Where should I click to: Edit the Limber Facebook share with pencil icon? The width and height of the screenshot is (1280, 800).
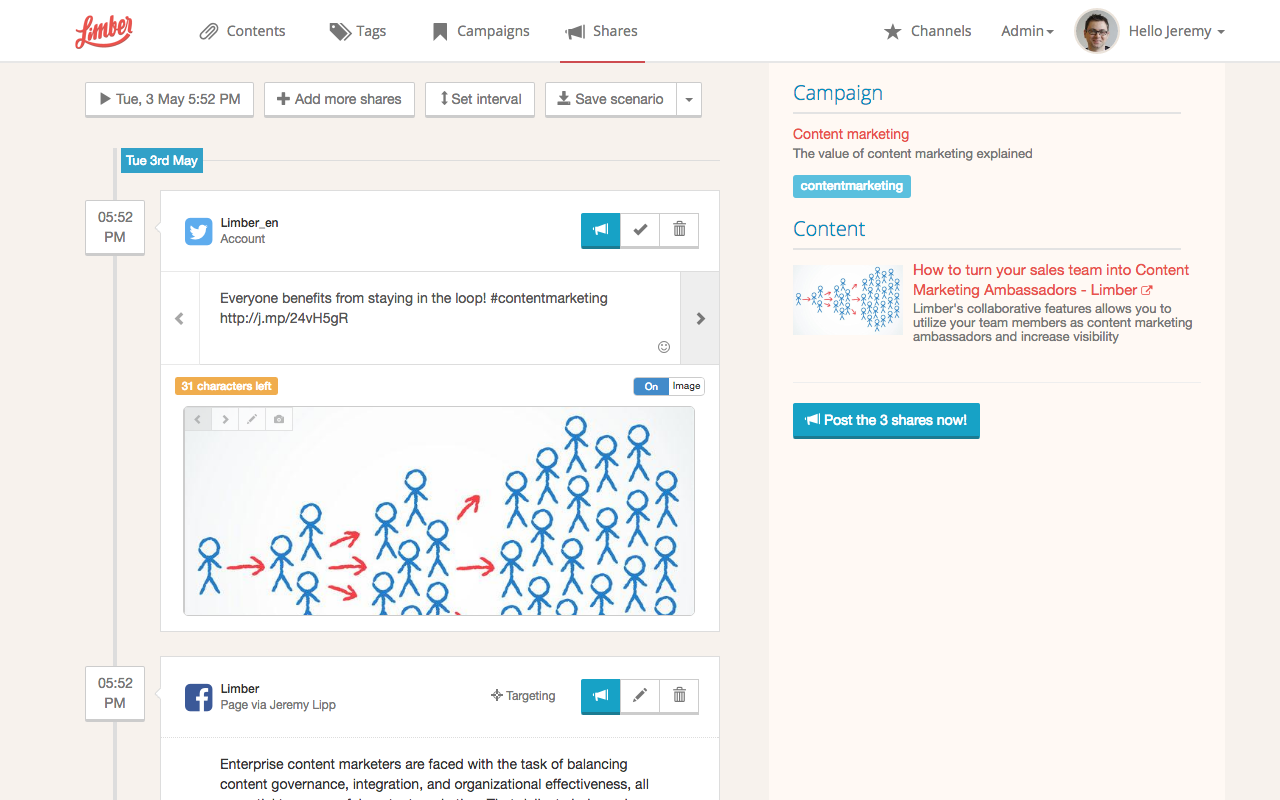point(640,695)
